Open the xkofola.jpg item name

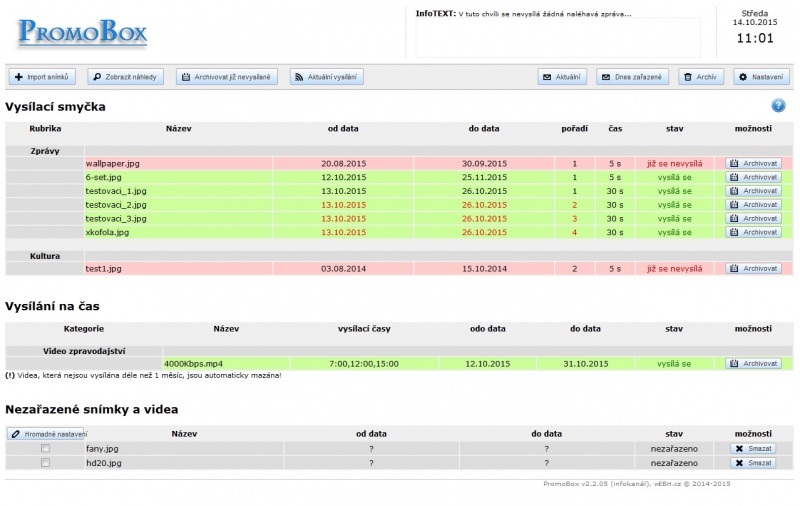[107, 232]
